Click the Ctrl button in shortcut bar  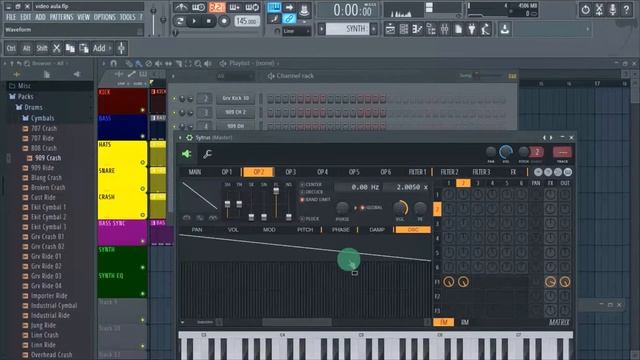(x=11, y=48)
